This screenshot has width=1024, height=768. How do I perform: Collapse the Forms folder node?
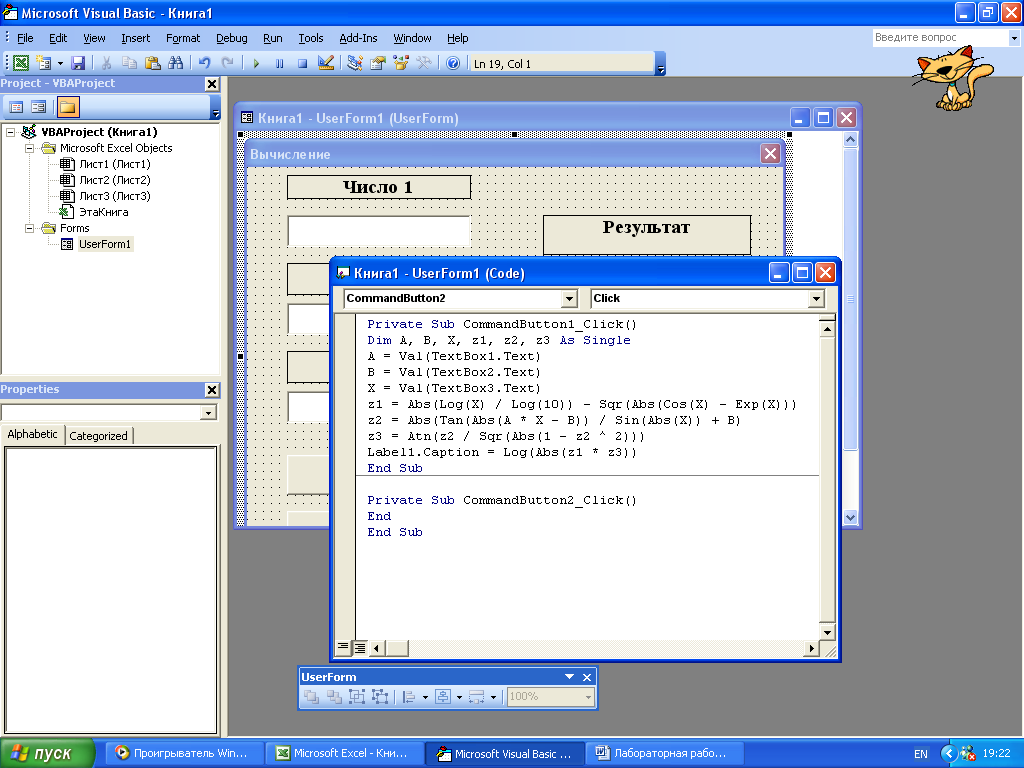[x=29, y=228]
